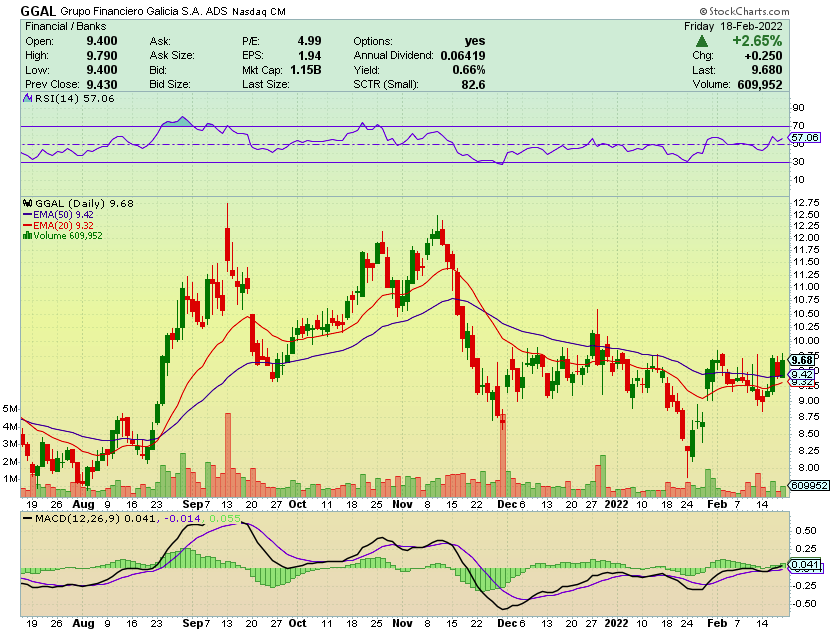Click the 609952 volume tag on right axis
This screenshot has height=632, width=837.
coord(808,486)
